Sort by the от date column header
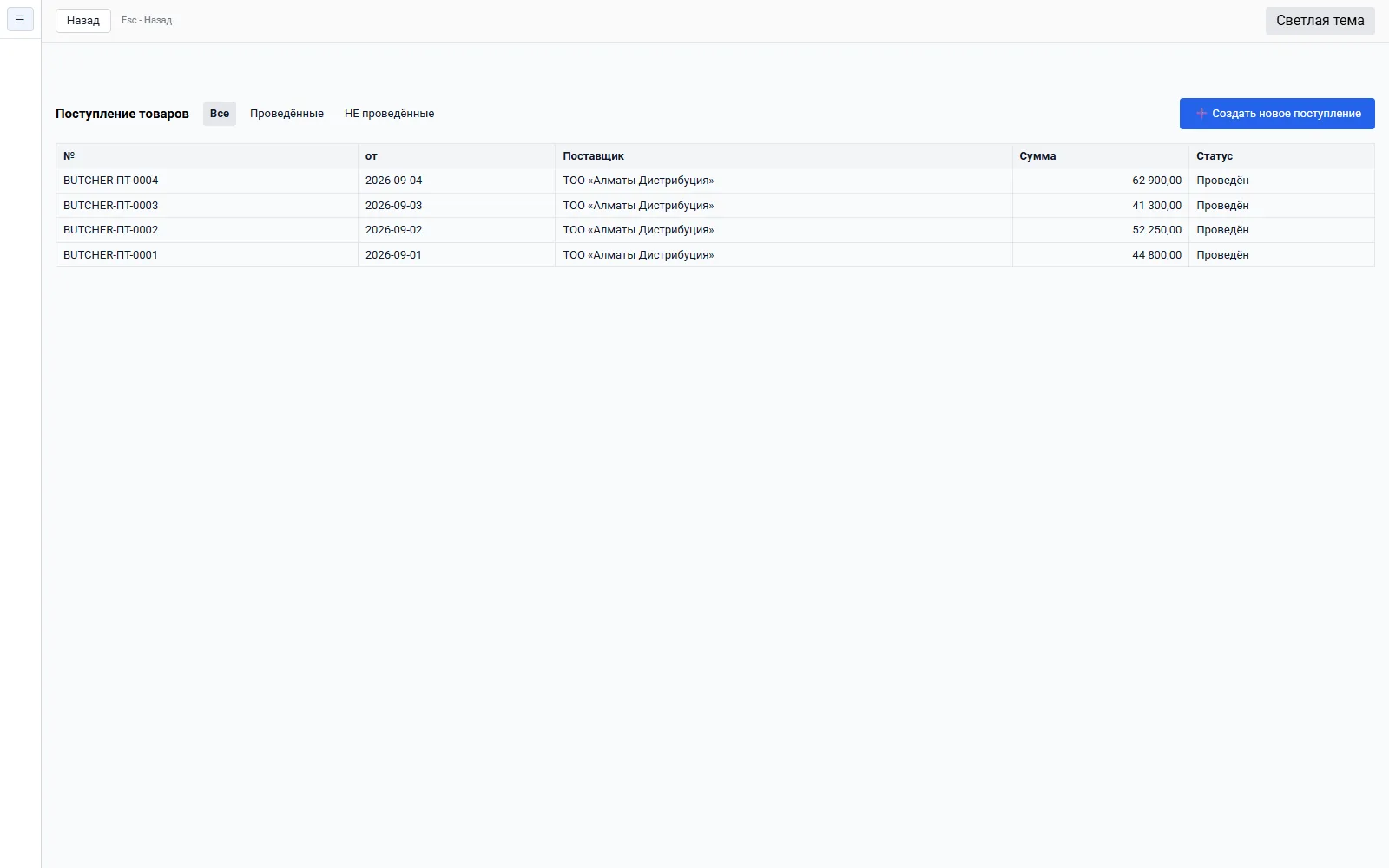This screenshot has height=868, width=1389. tap(372, 156)
